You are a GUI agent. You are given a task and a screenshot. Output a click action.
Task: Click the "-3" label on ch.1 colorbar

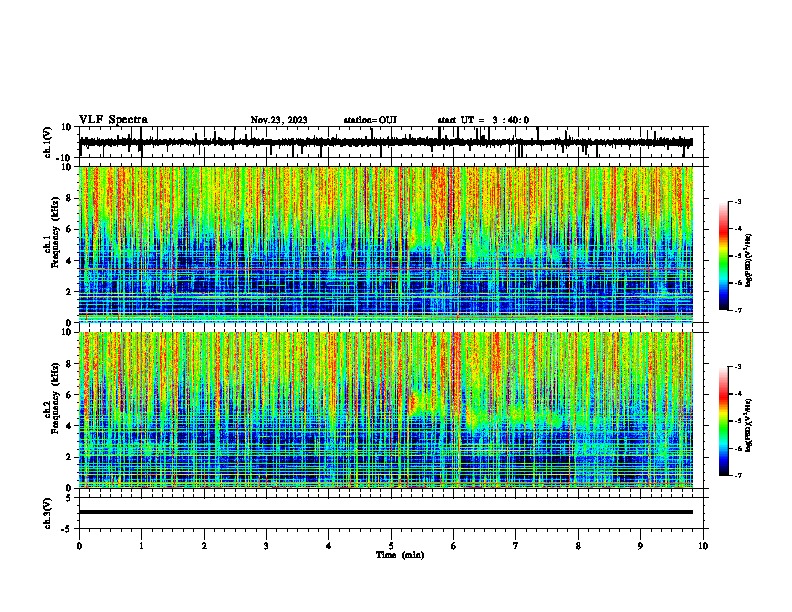(x=737, y=201)
